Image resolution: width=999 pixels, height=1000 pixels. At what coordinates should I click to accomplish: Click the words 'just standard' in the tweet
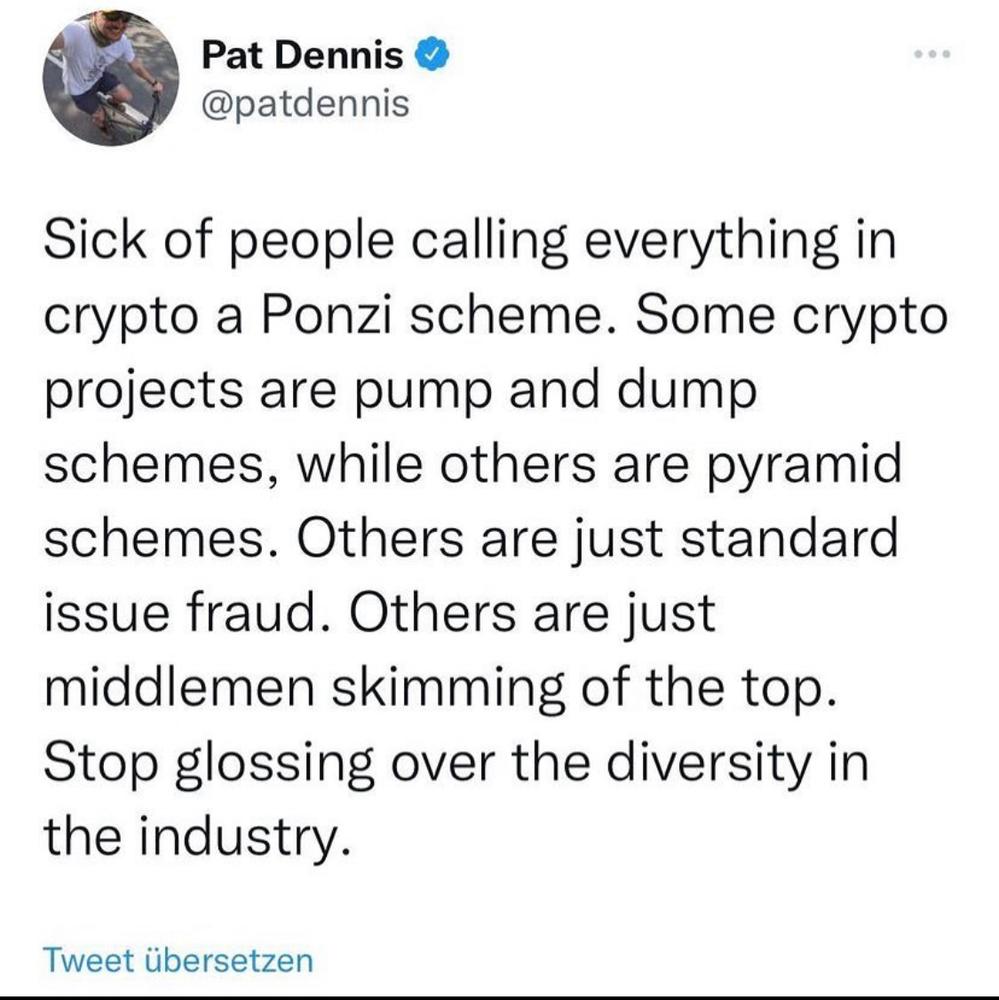coord(736,538)
